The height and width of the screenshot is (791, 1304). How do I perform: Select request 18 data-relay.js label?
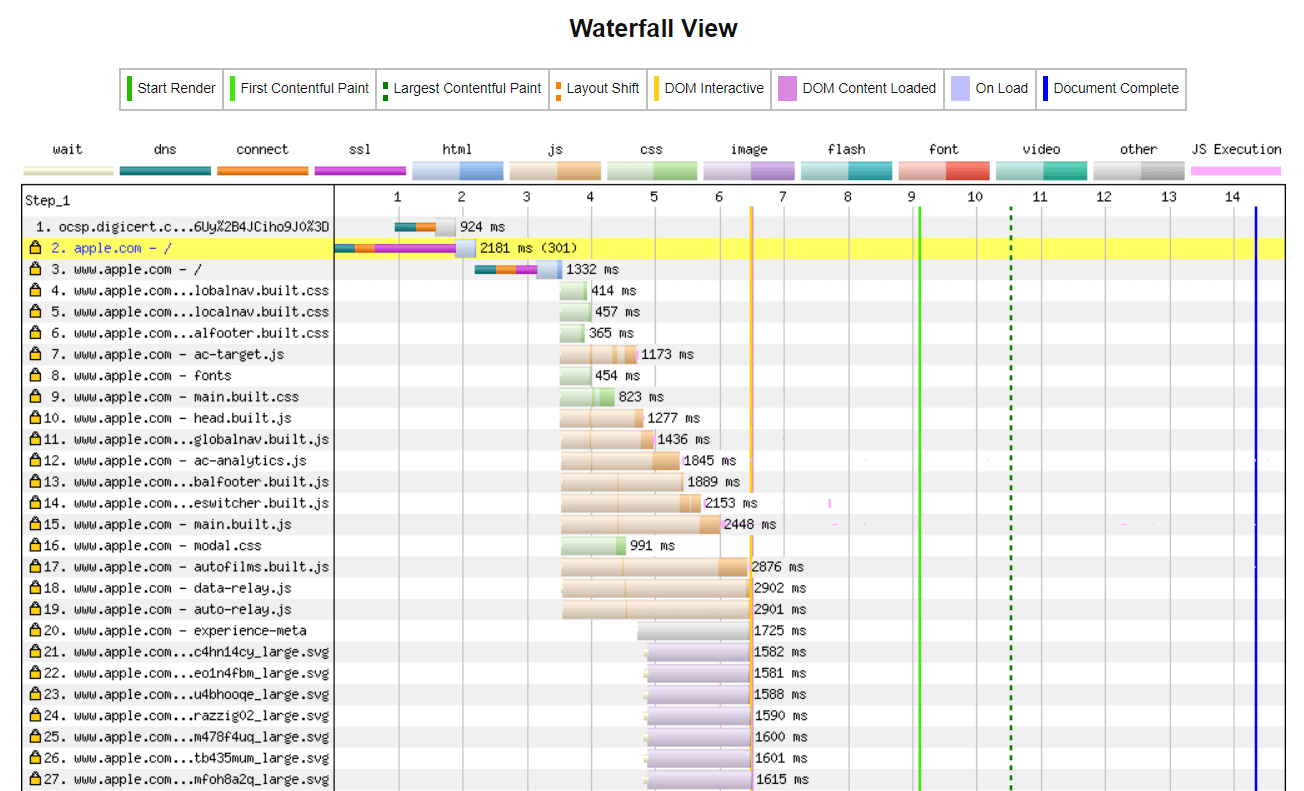(x=168, y=588)
